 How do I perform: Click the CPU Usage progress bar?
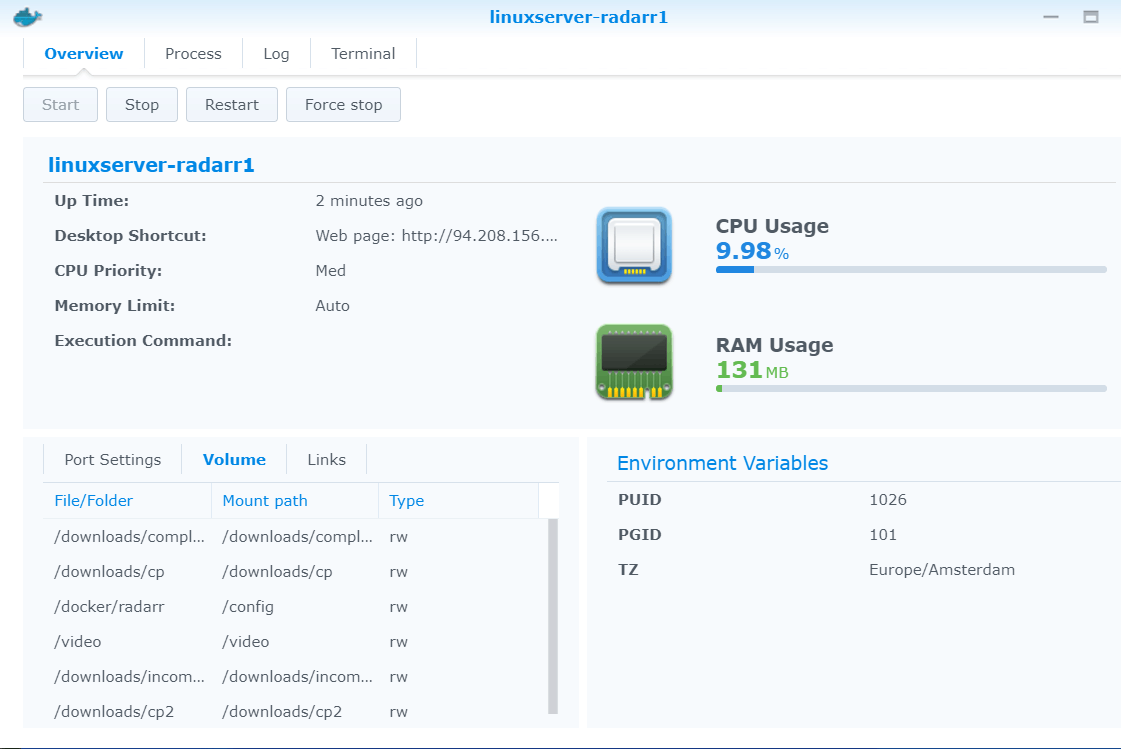pyautogui.click(x=911, y=270)
